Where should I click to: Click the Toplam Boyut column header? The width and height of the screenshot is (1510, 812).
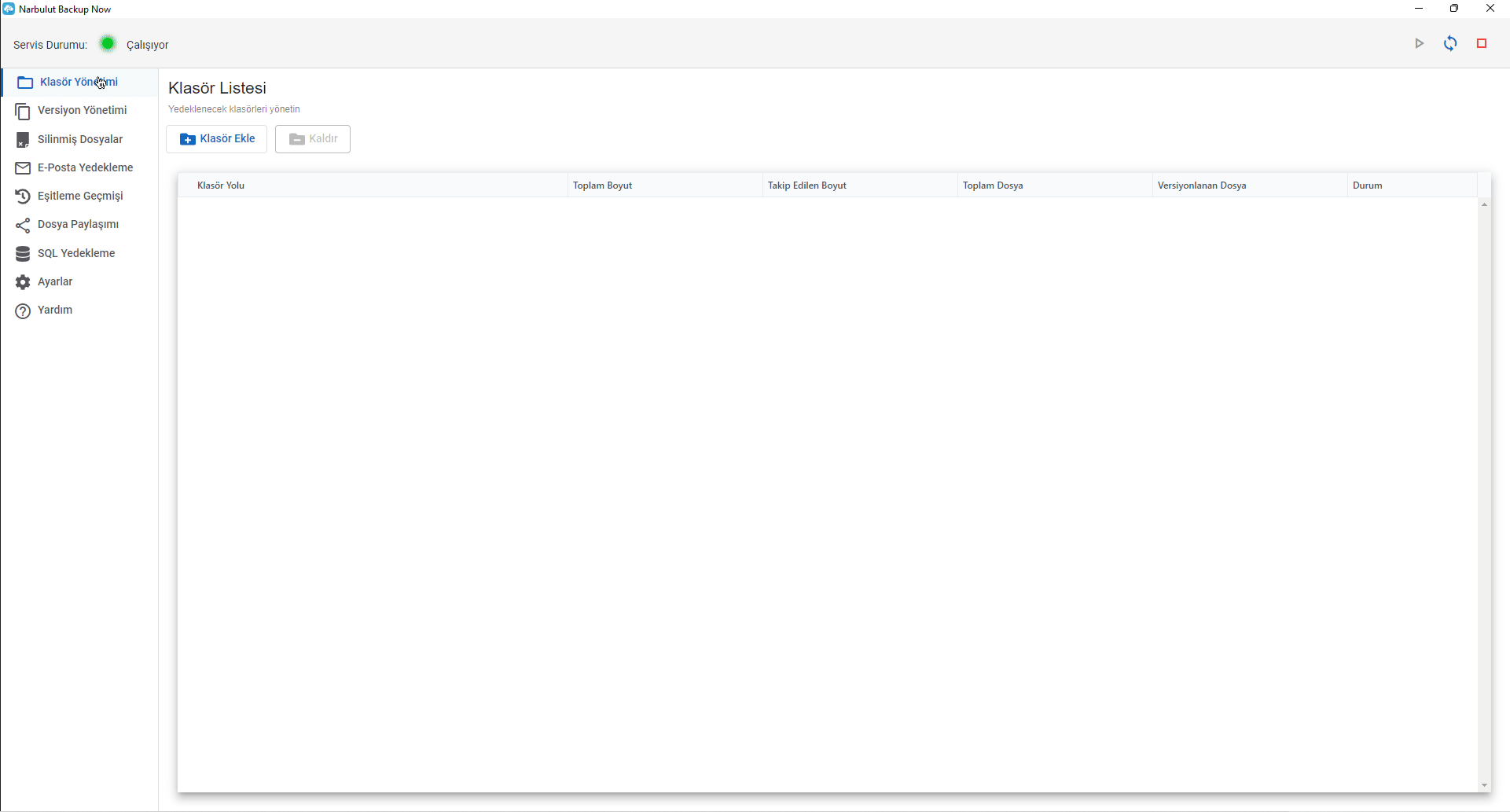coord(603,186)
